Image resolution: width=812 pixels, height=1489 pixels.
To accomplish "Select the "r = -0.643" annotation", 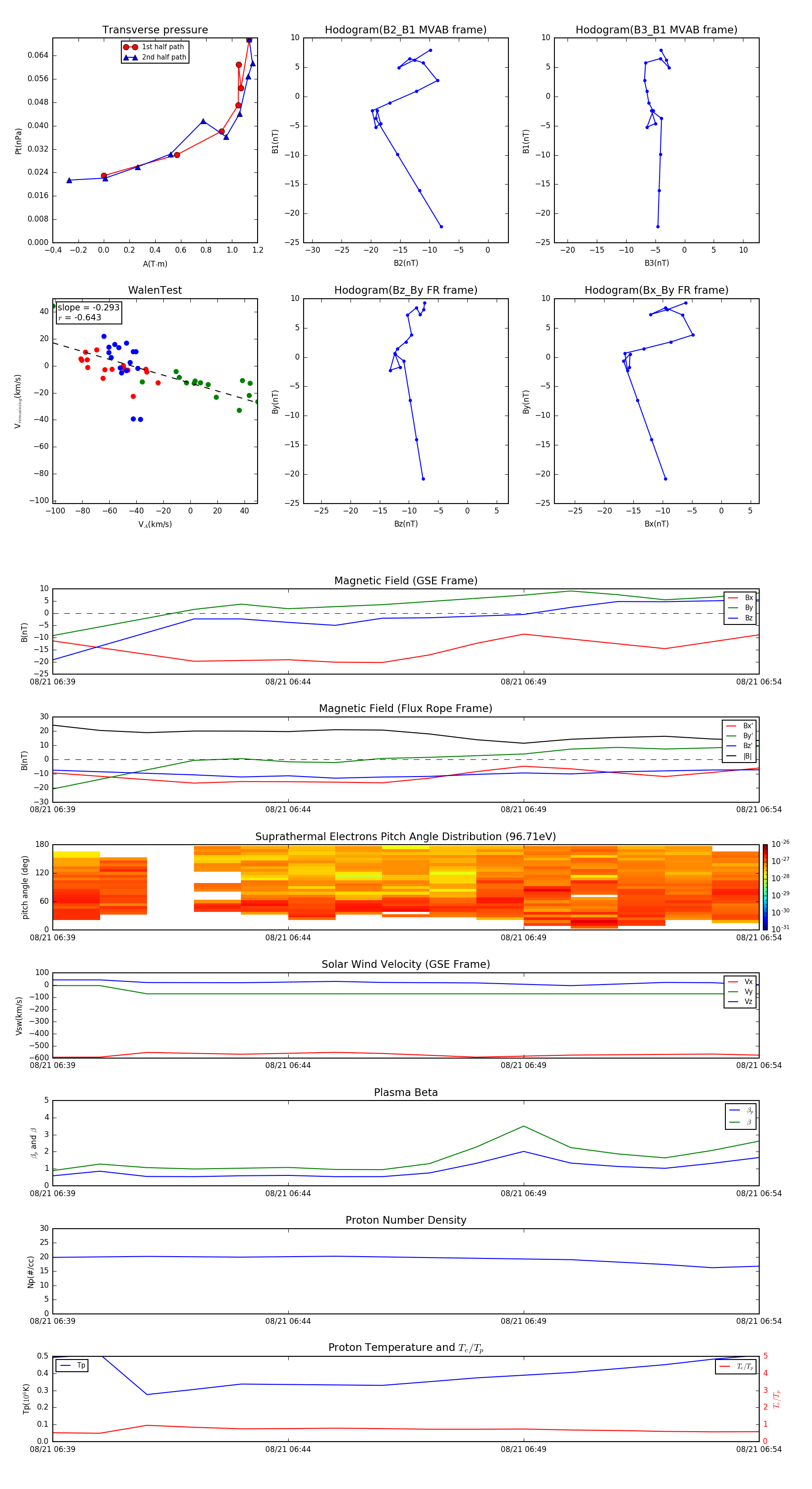I will click(x=80, y=317).
